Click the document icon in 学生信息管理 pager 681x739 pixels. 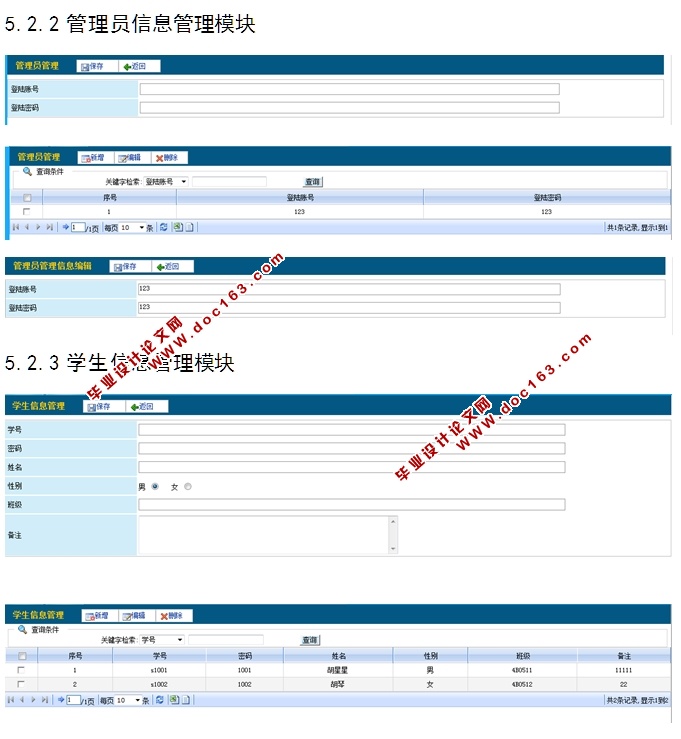[186, 700]
